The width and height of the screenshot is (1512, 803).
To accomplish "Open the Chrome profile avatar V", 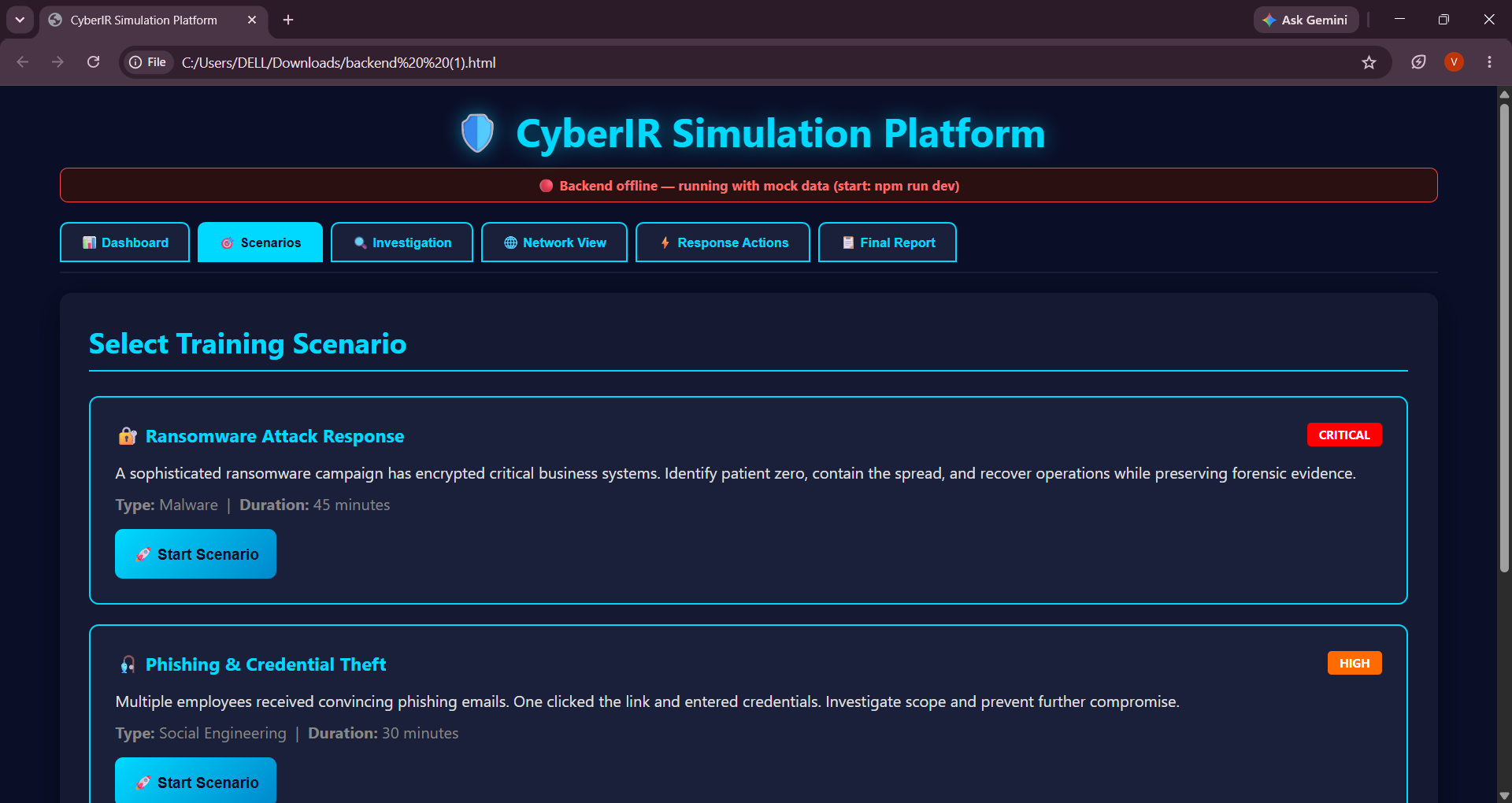I will (1454, 62).
